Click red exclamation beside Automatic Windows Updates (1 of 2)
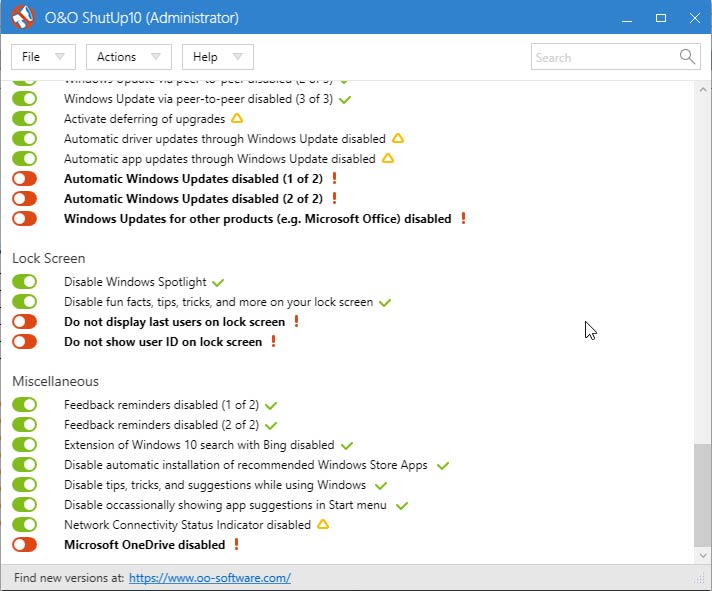The height and width of the screenshot is (591, 712). coord(334,178)
